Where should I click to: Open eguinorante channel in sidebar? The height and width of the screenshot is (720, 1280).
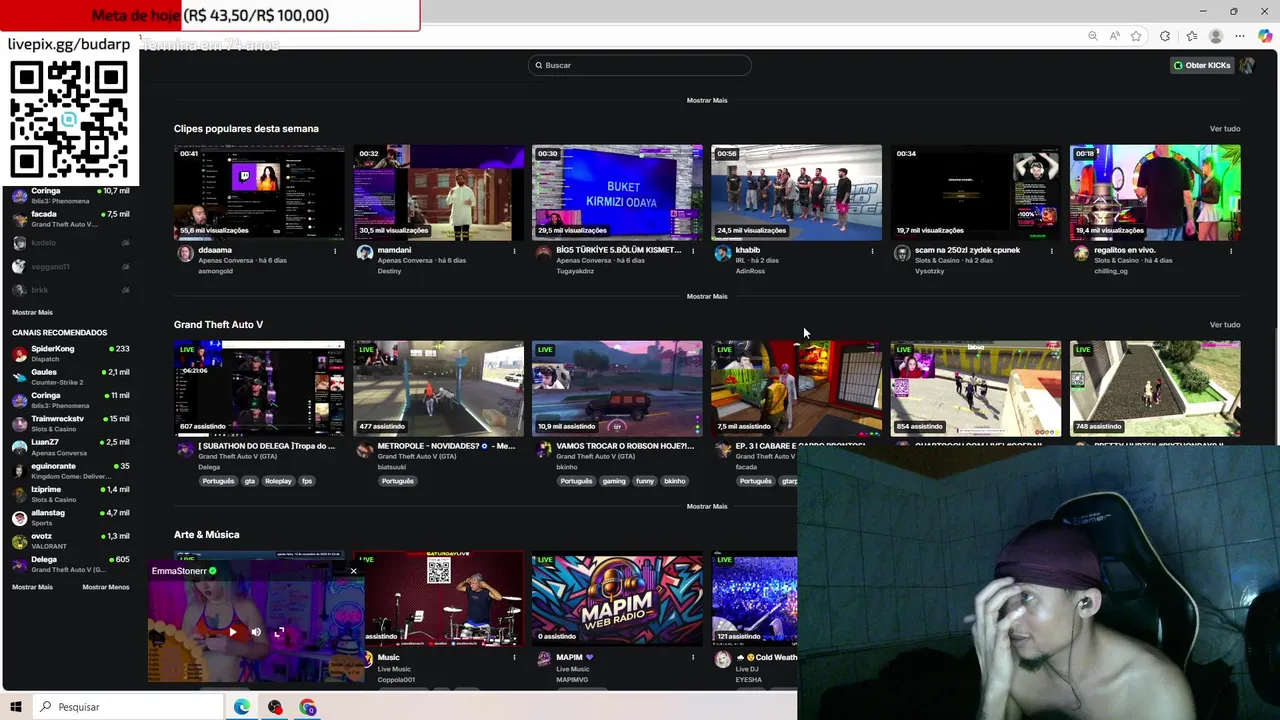point(70,470)
